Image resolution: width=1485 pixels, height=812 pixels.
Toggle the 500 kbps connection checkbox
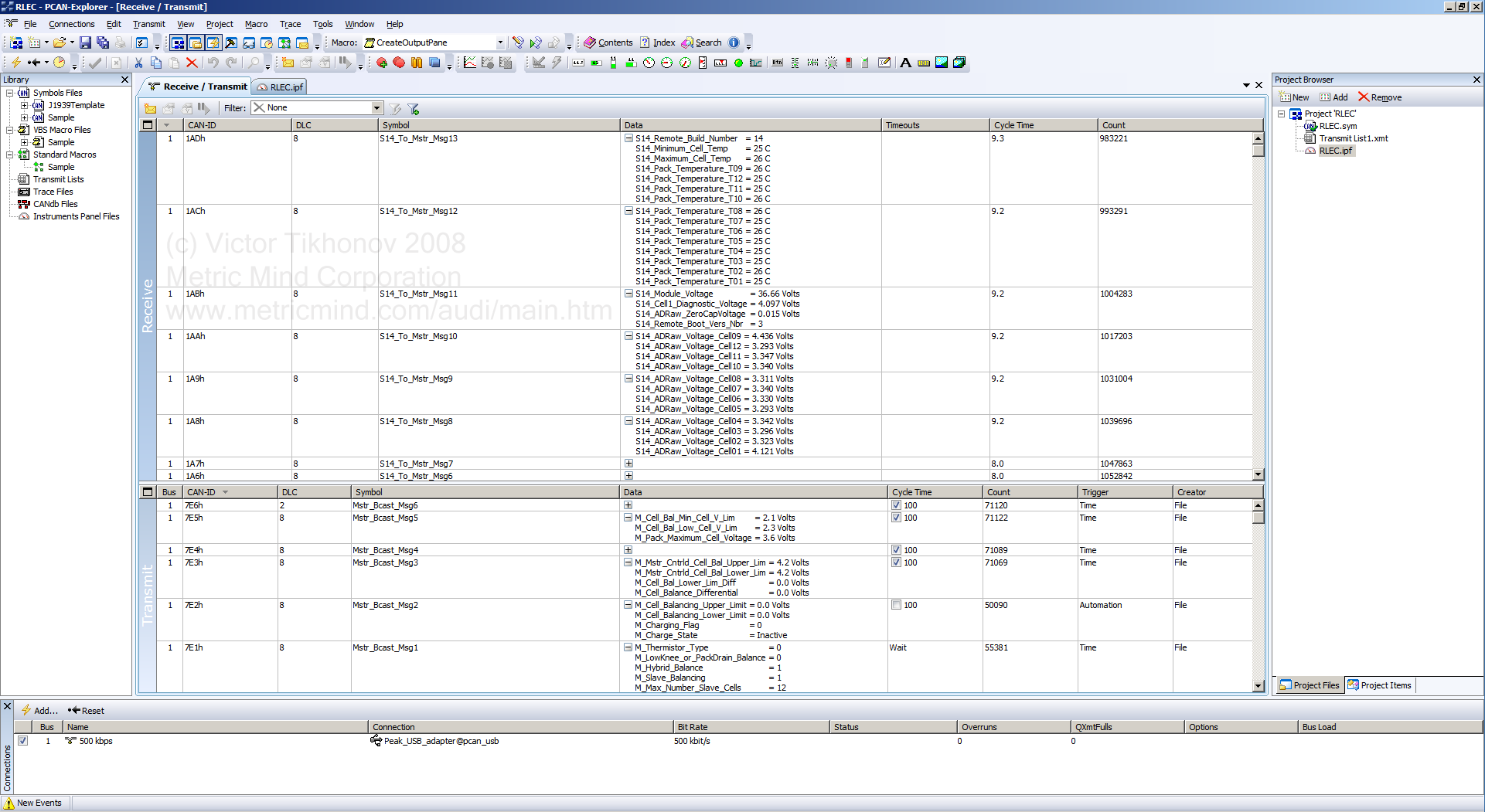22,740
